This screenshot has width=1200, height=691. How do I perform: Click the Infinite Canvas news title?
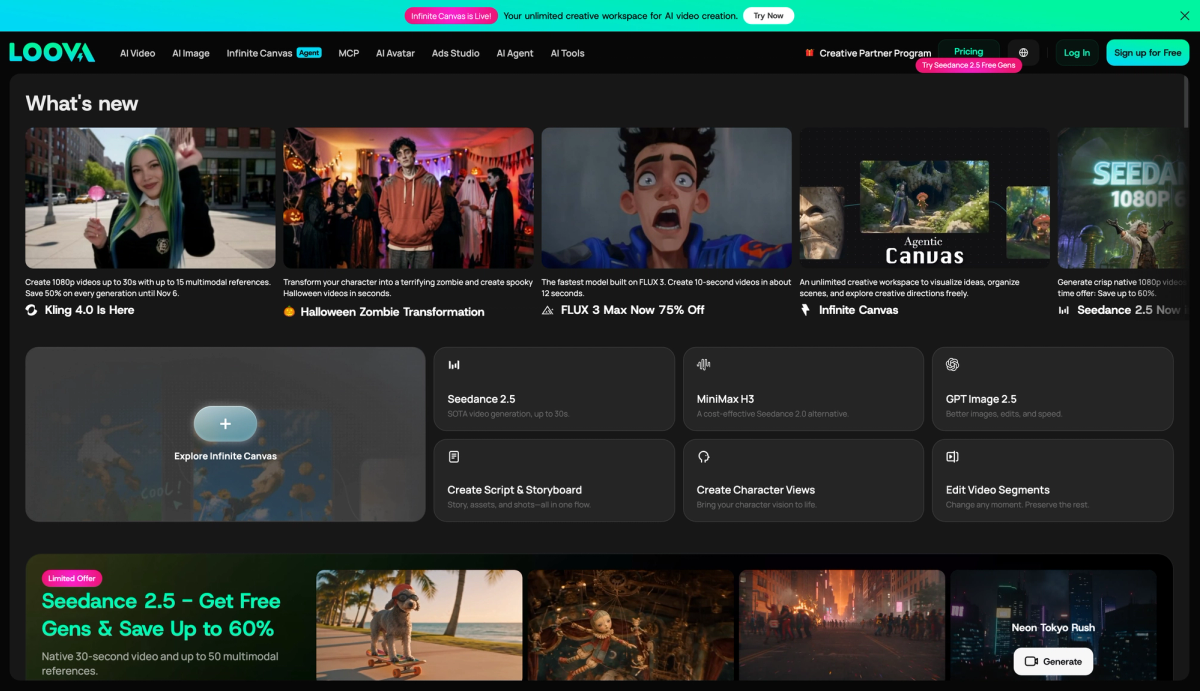tap(858, 310)
